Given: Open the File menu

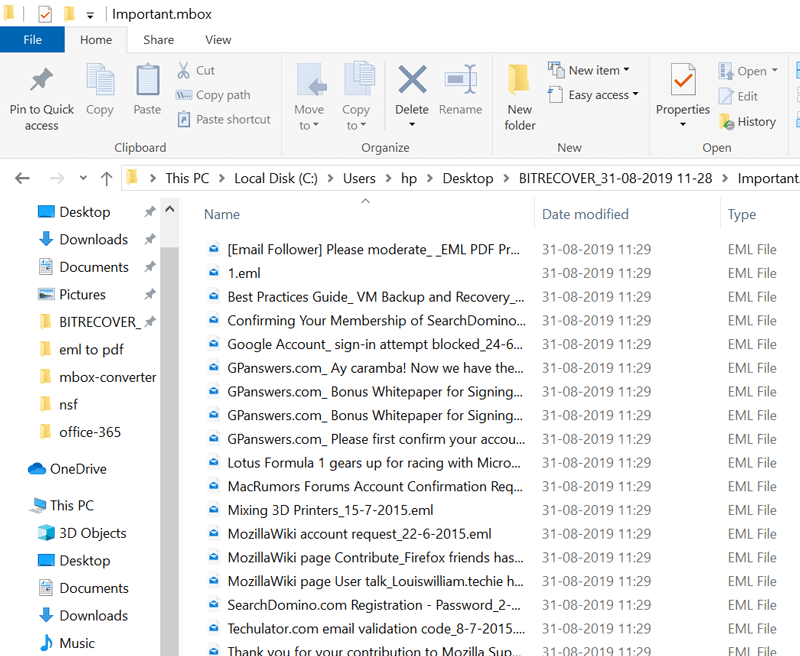Looking at the screenshot, I should point(32,40).
